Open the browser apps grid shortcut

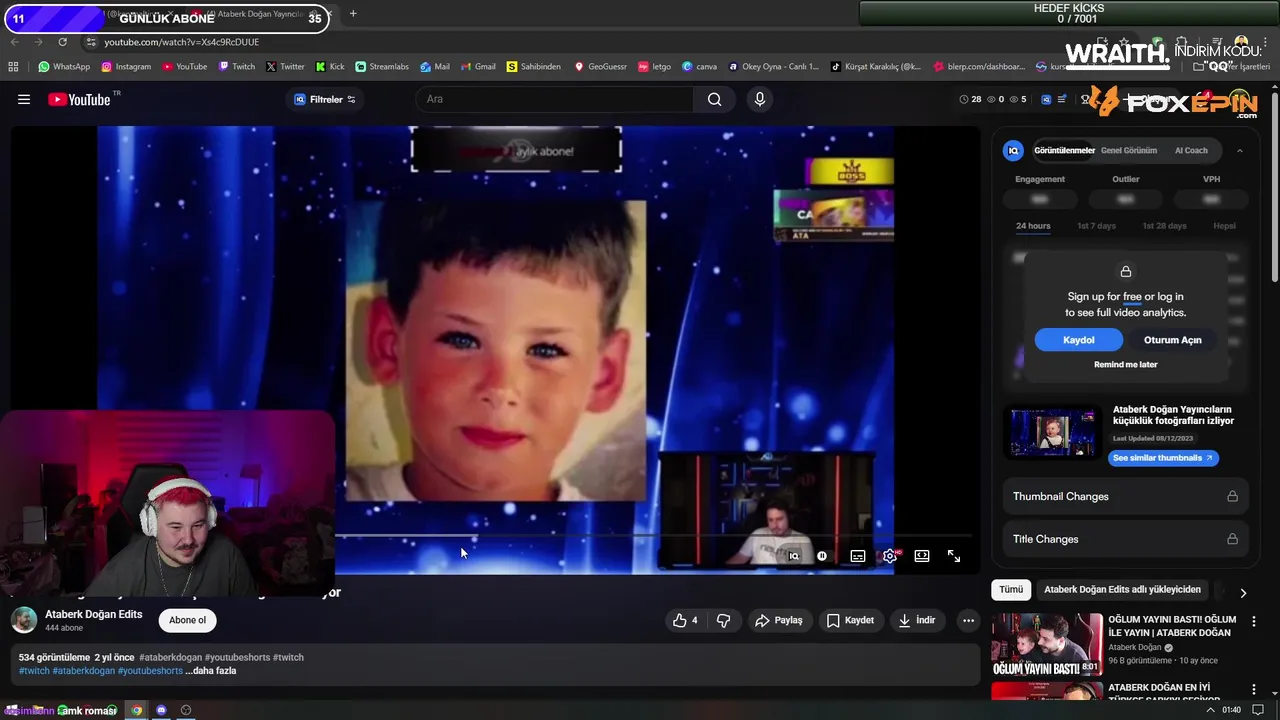click(13, 67)
